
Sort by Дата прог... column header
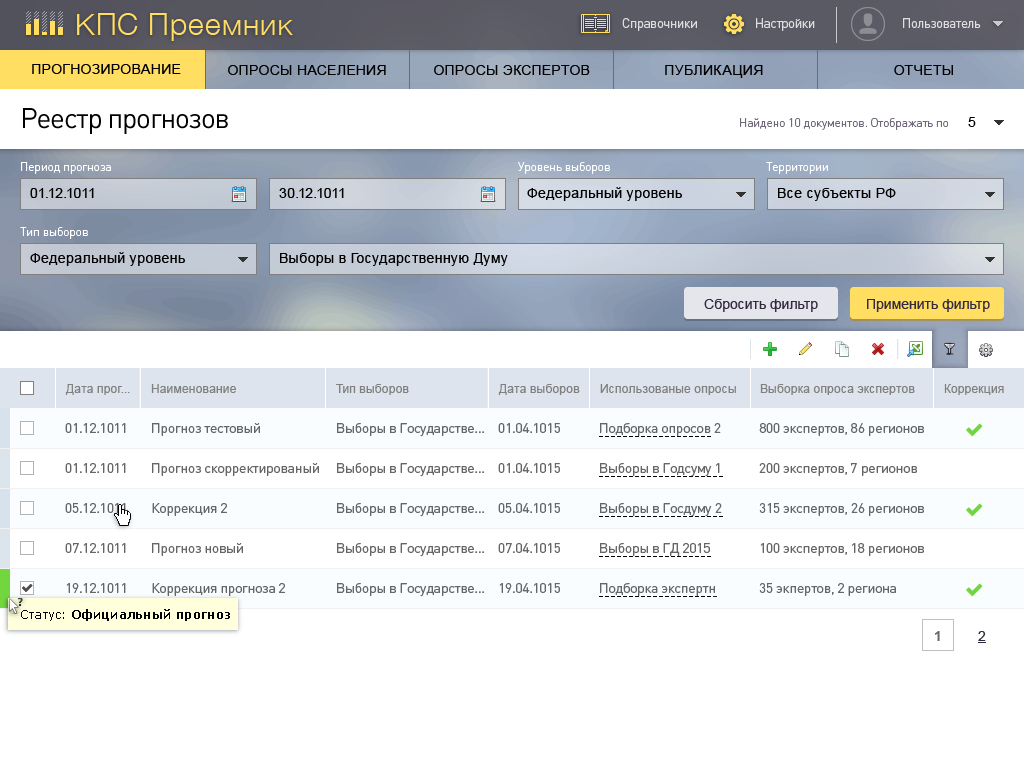pos(98,389)
